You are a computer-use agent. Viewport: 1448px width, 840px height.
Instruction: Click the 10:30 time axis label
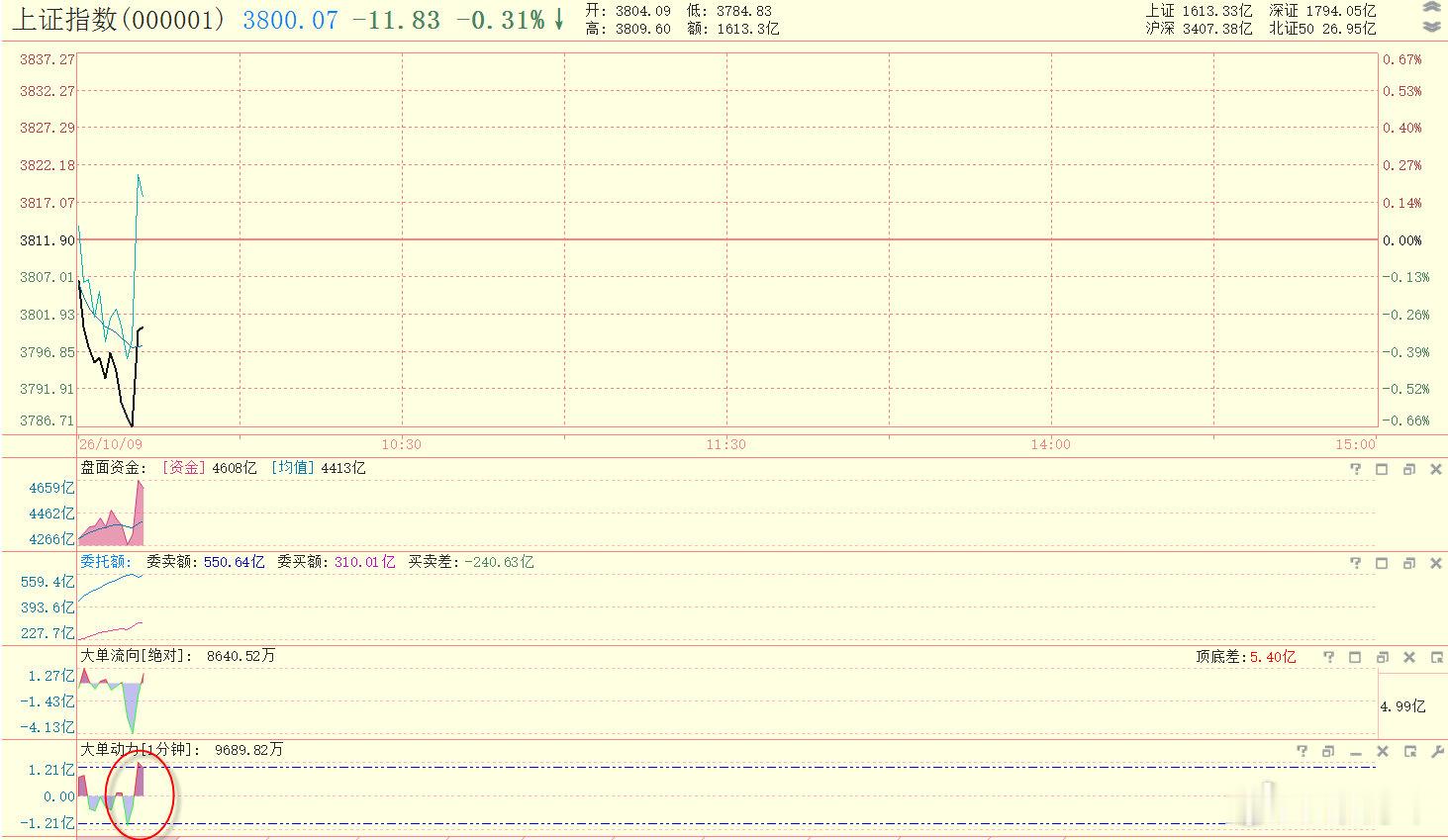401,444
